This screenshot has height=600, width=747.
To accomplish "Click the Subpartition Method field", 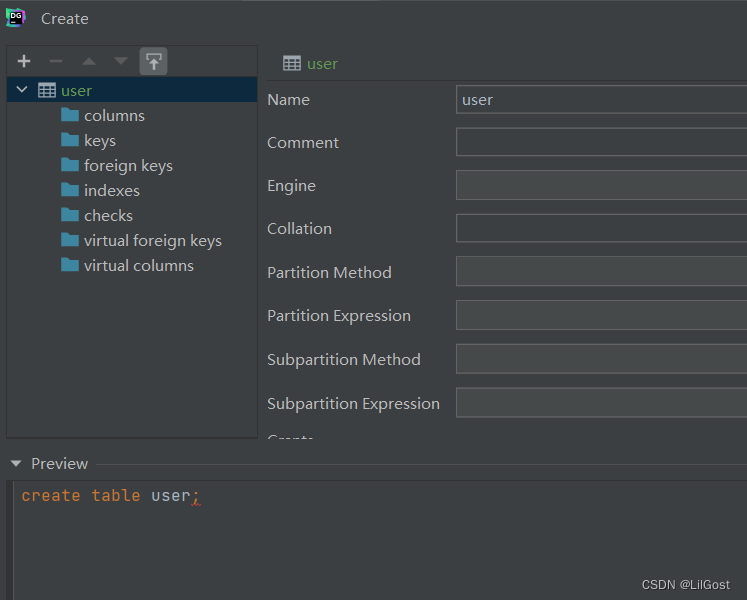I will (601, 359).
